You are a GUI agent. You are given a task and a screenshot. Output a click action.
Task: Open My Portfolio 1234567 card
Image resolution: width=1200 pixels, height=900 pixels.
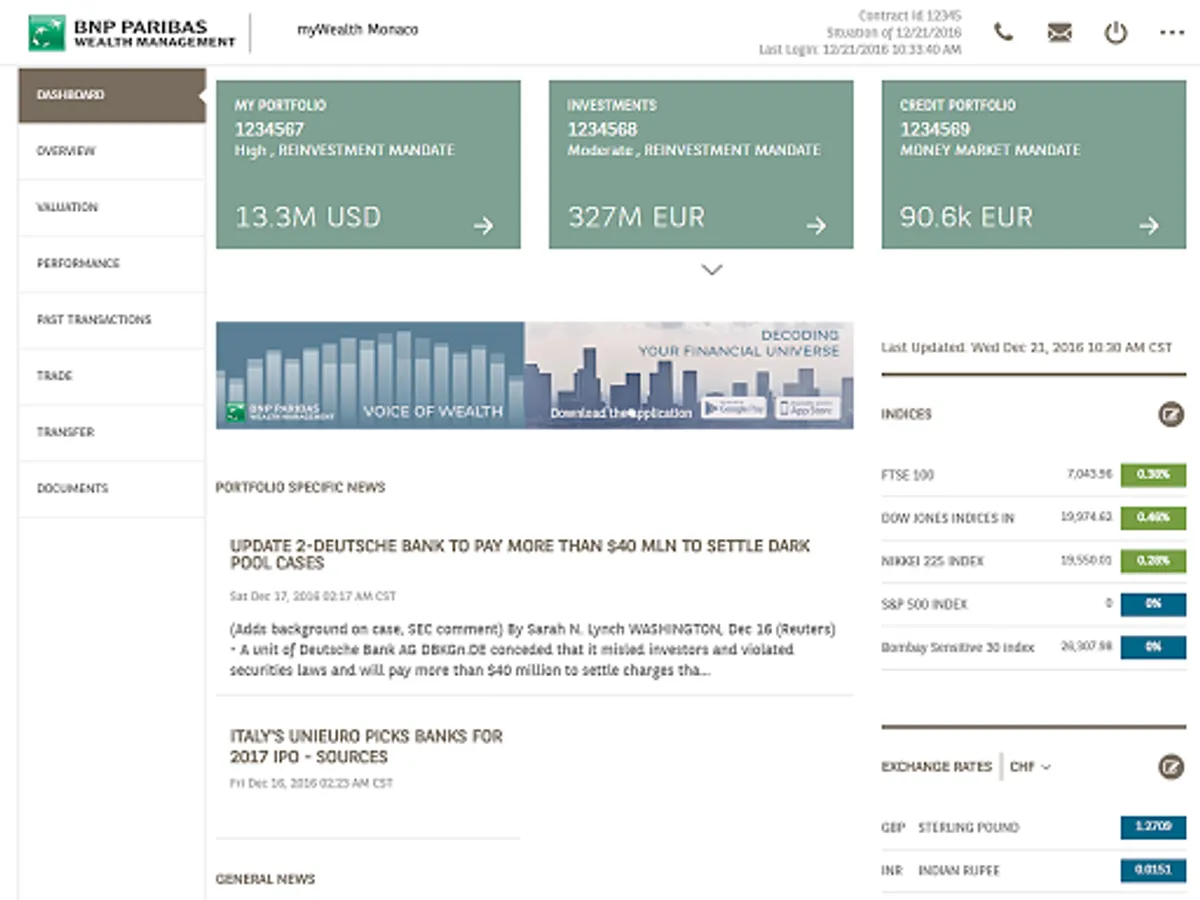tap(368, 165)
